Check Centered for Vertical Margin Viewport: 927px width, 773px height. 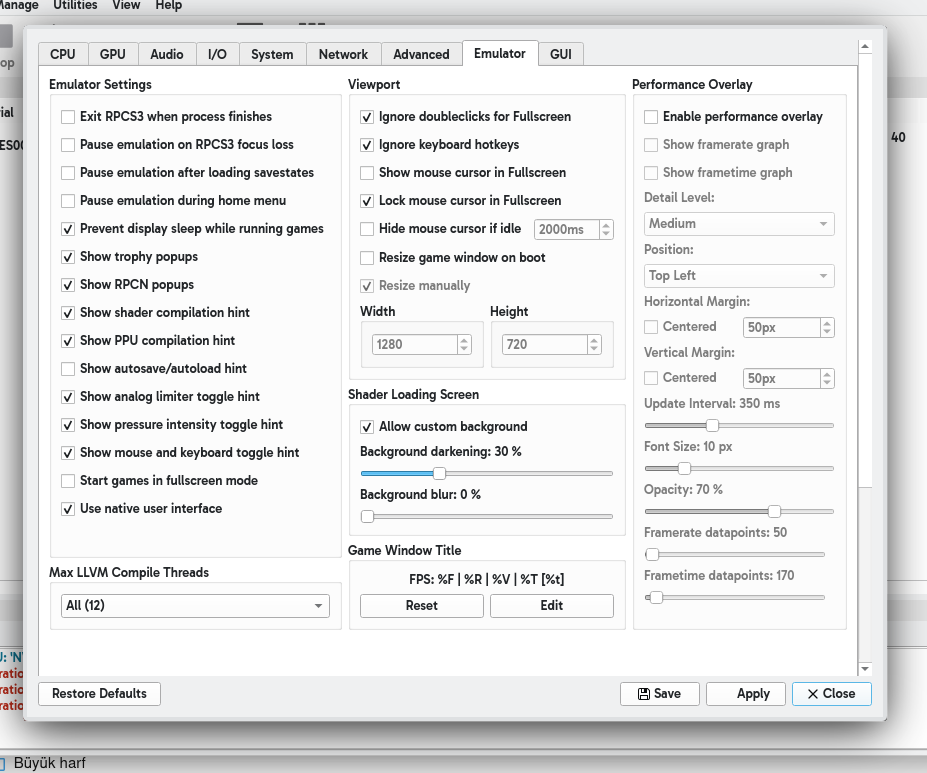pyautogui.click(x=651, y=378)
